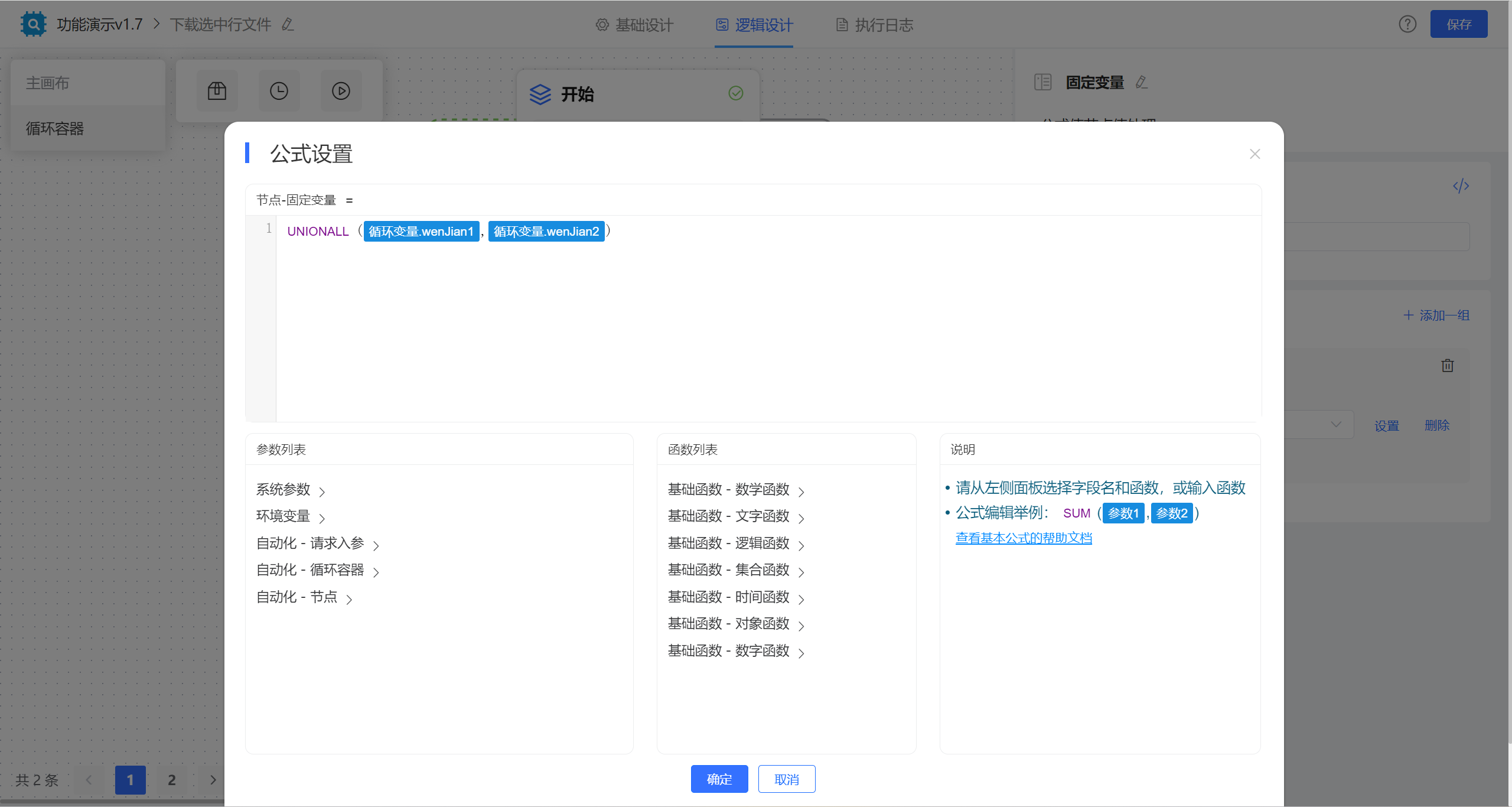1512x807 pixels.
Task: Click the pencil icon beside 下载选中行文件
Action: point(288,24)
